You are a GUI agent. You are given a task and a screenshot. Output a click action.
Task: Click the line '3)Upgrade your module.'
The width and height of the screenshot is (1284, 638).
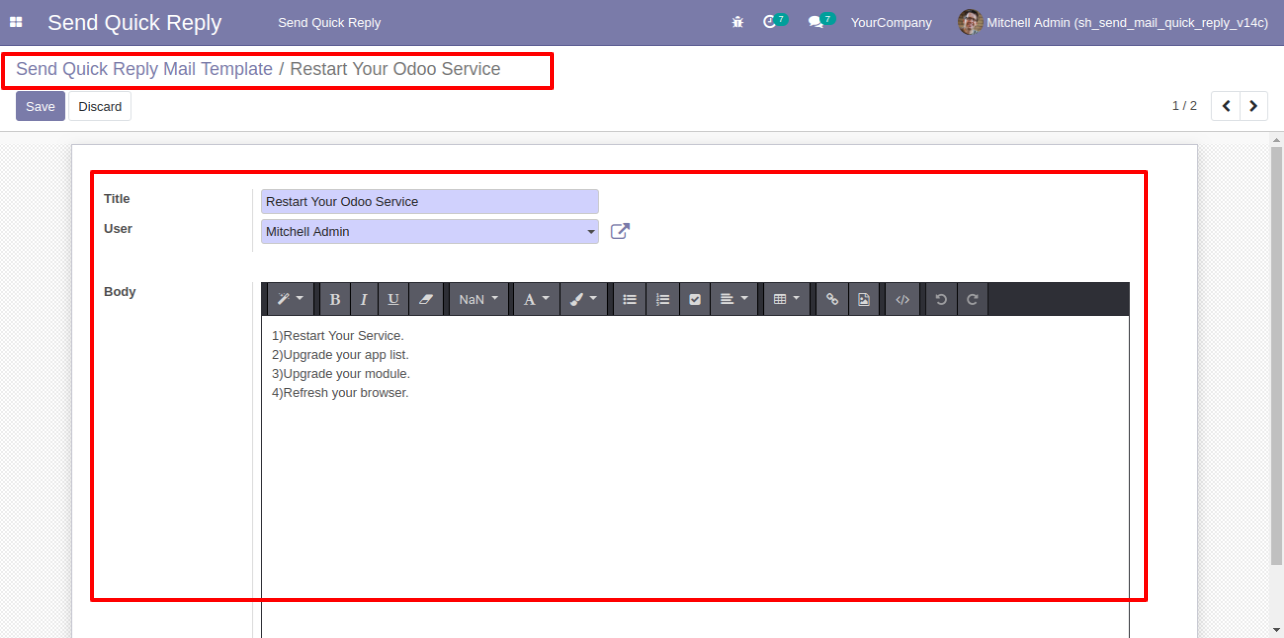[341, 374]
